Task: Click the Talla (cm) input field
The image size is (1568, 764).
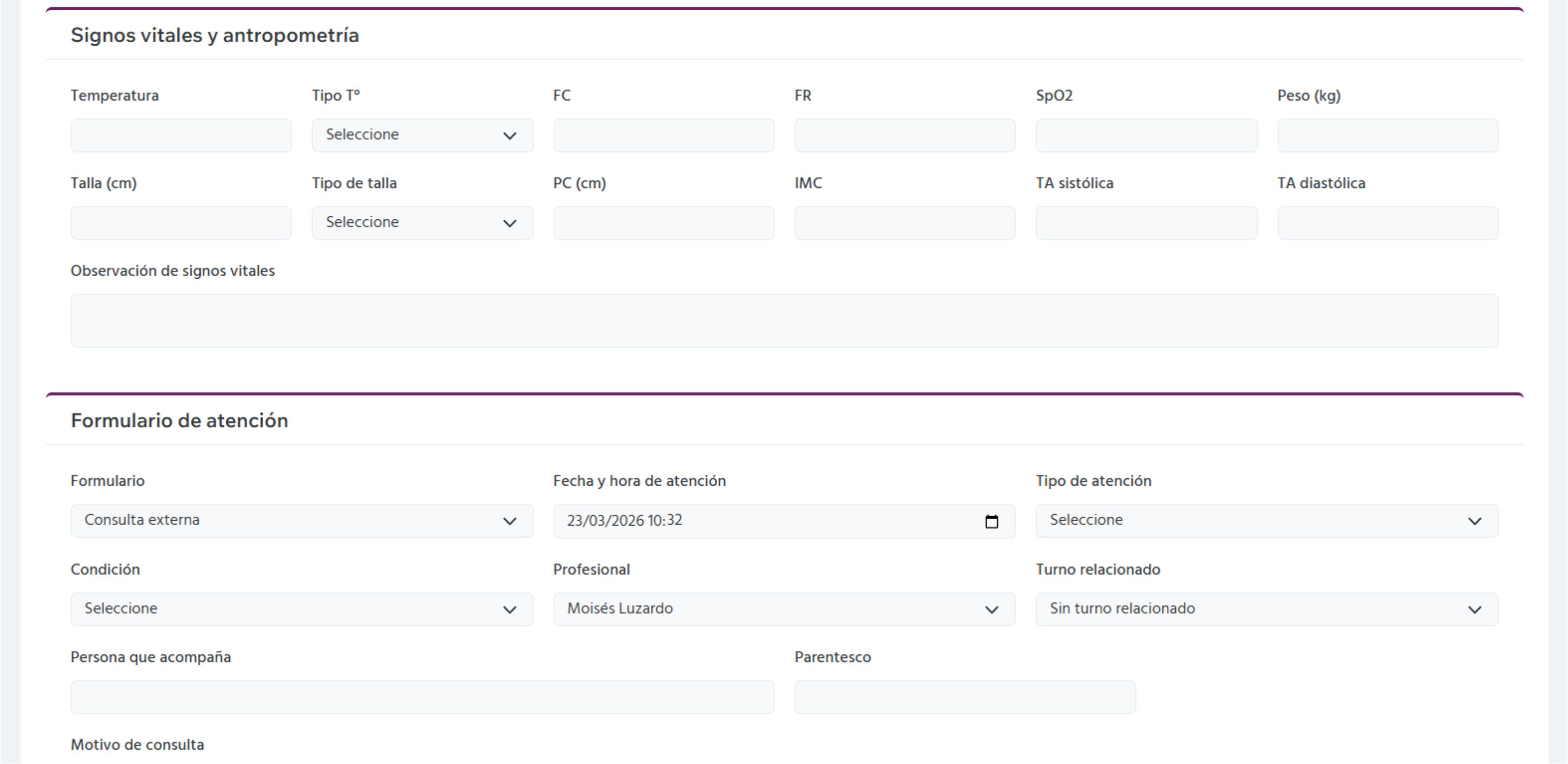Action: click(x=180, y=223)
